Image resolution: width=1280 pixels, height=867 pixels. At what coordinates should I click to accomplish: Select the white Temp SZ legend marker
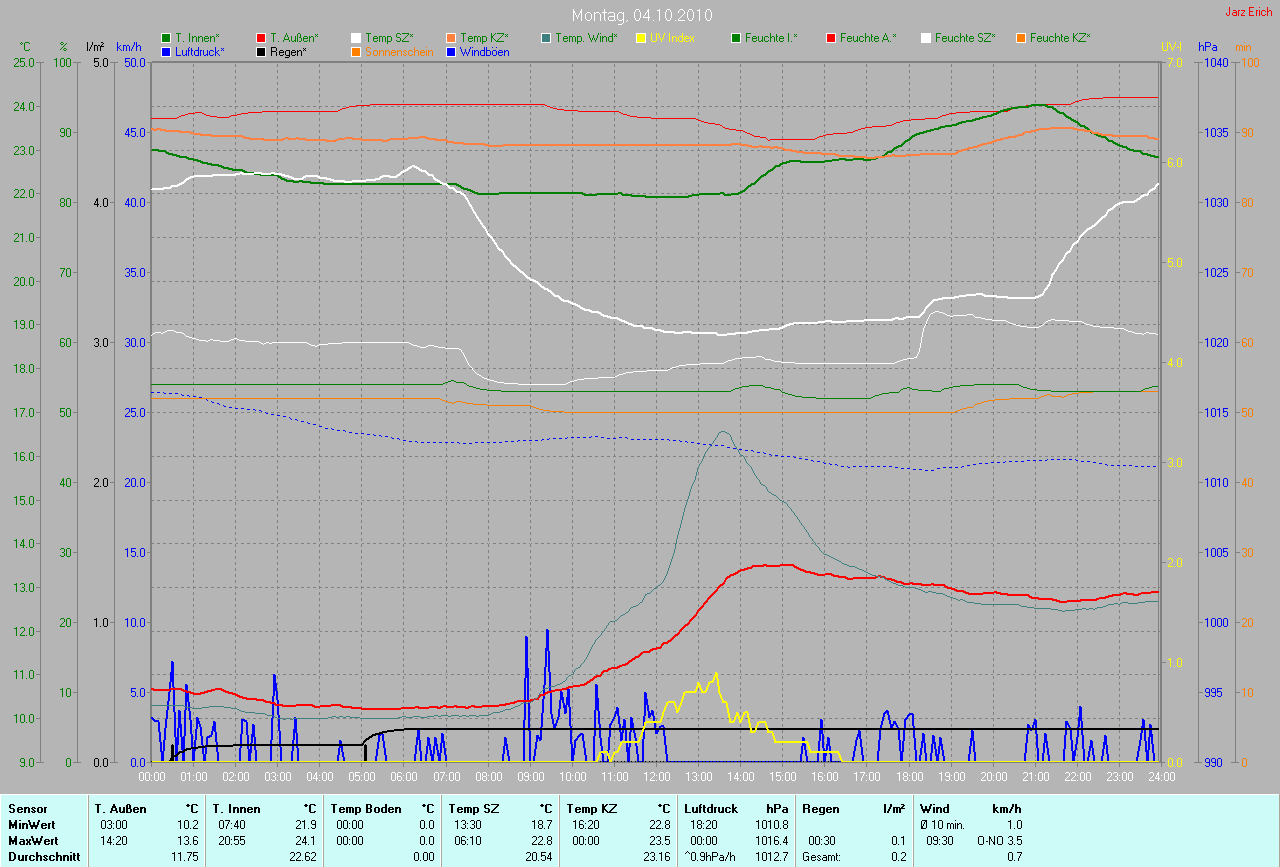click(356, 38)
